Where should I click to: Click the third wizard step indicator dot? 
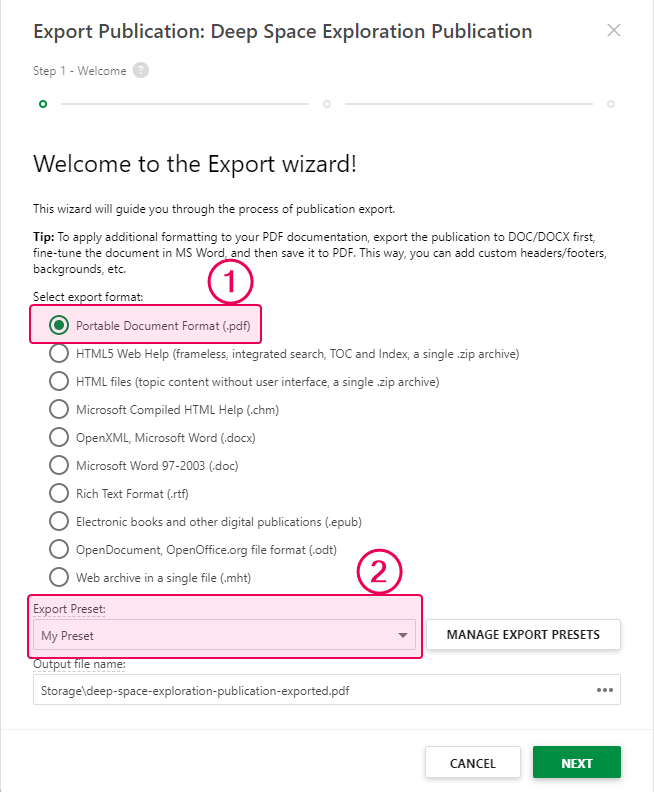click(x=611, y=103)
